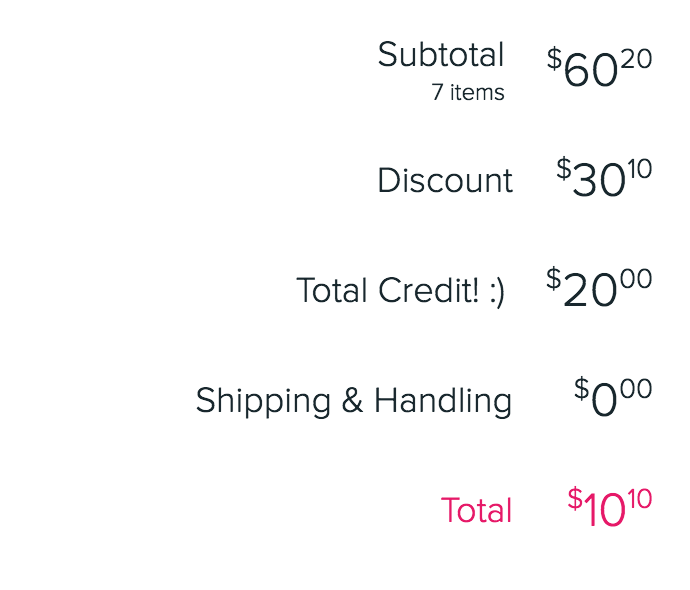Click the dollar sign before 20
Screen dimensions: 690x590
click(x=554, y=279)
